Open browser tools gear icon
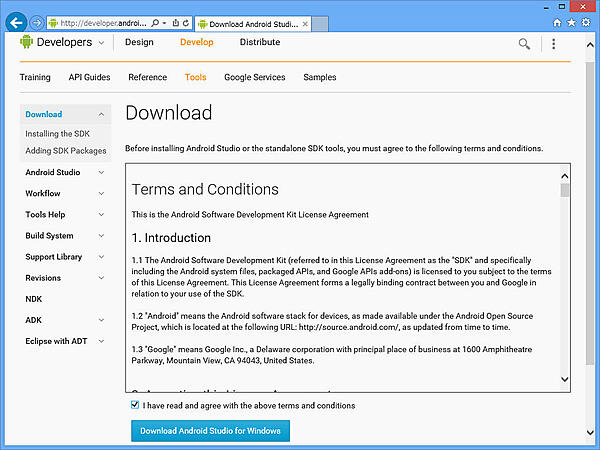Viewport: 600px width, 450px height. pos(587,21)
